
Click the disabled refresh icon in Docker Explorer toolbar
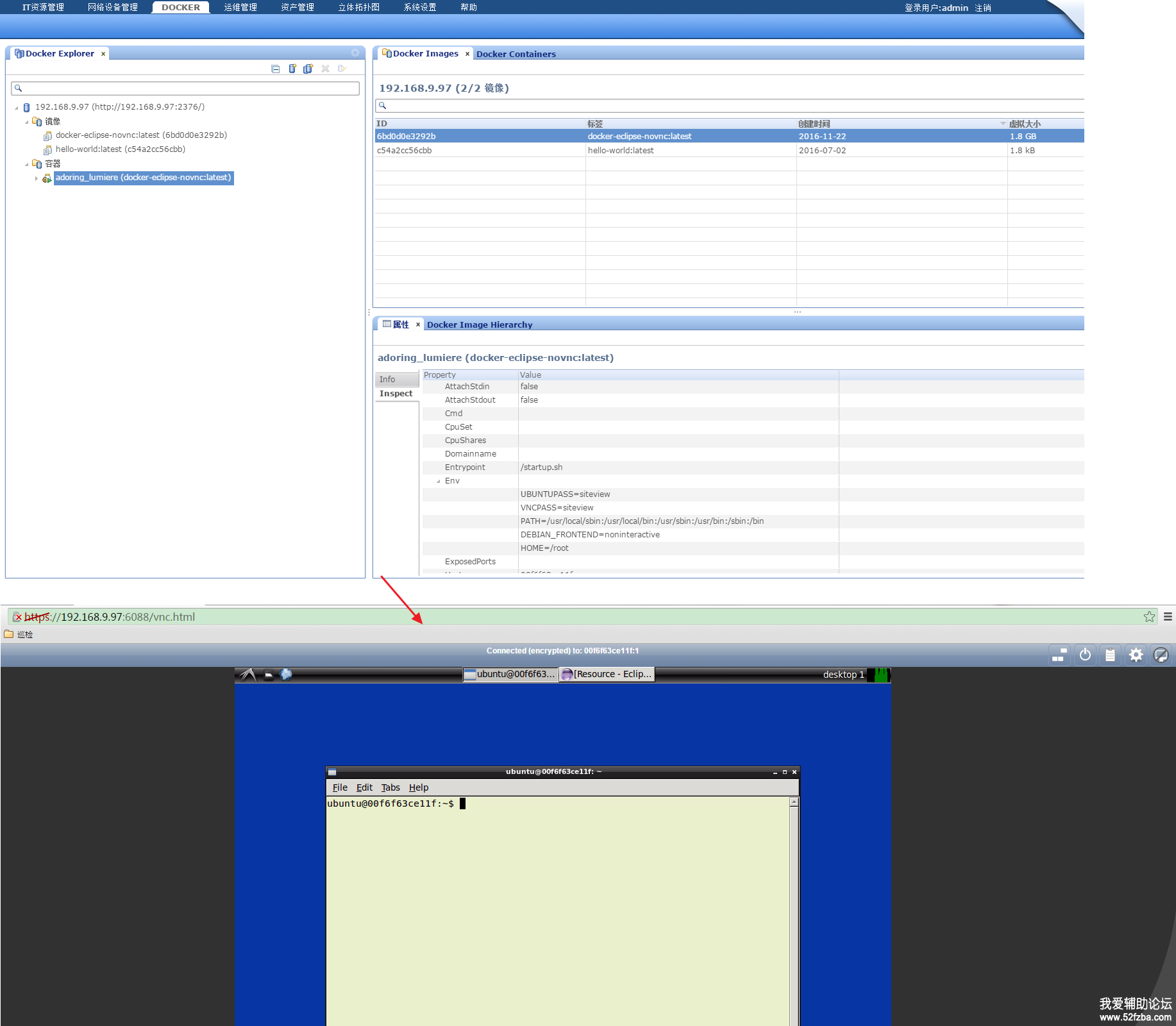(342, 69)
